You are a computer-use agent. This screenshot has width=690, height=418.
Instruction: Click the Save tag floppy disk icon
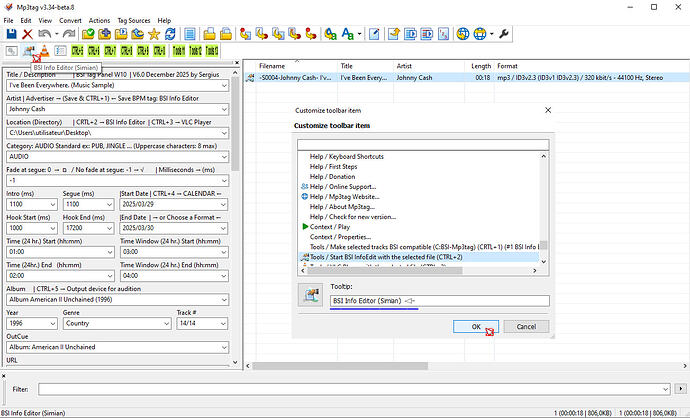[11, 34]
